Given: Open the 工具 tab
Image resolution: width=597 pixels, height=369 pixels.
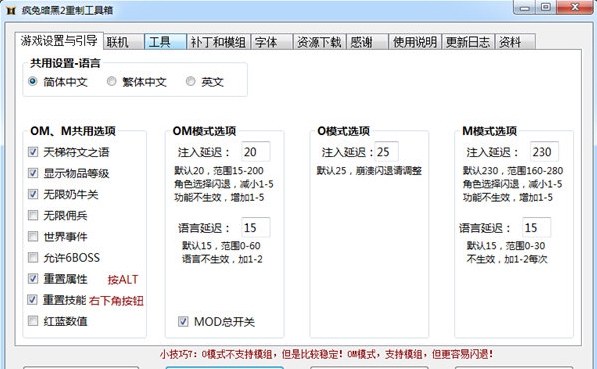Looking at the screenshot, I should 165,42.
